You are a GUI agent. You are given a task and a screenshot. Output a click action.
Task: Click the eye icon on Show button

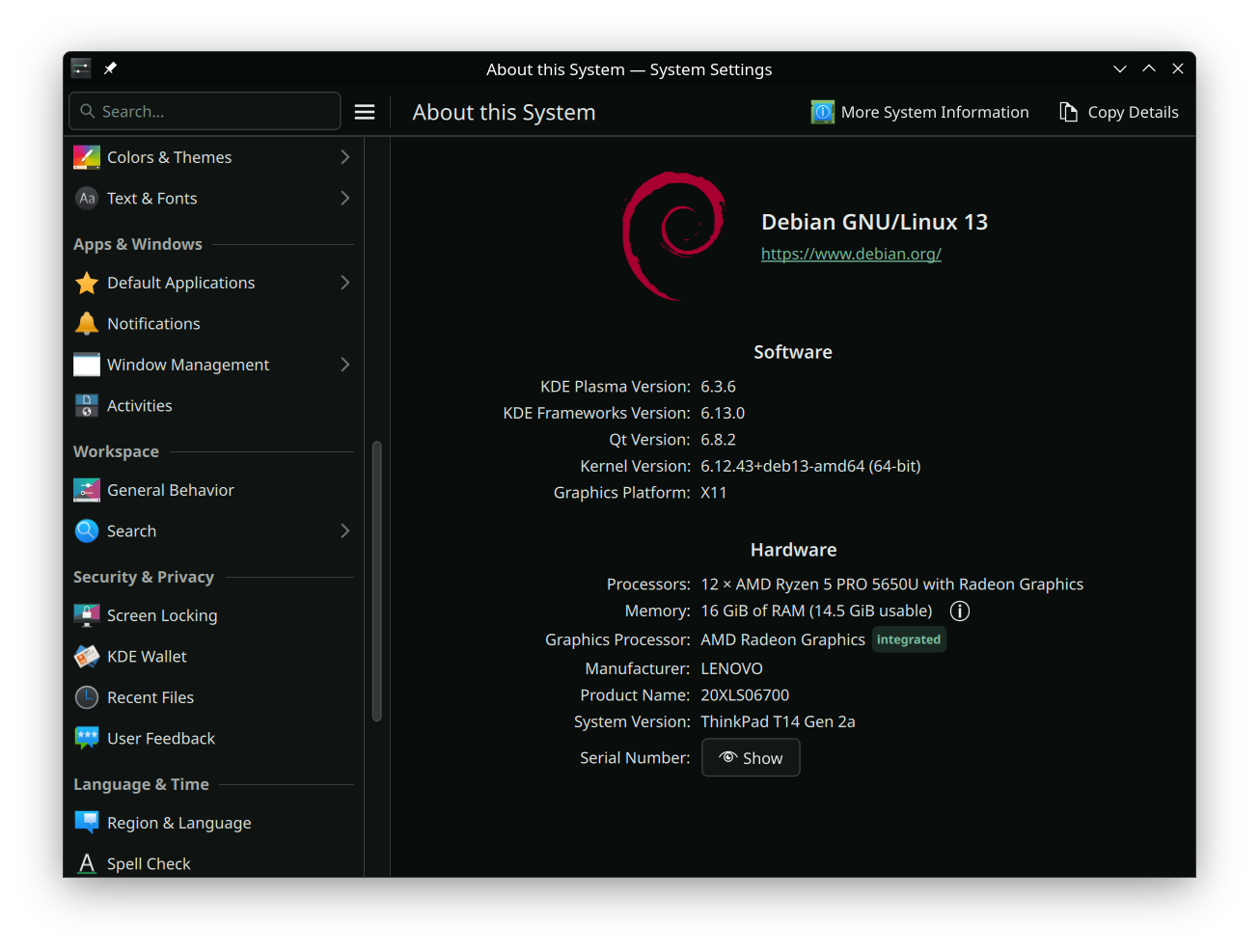click(728, 757)
